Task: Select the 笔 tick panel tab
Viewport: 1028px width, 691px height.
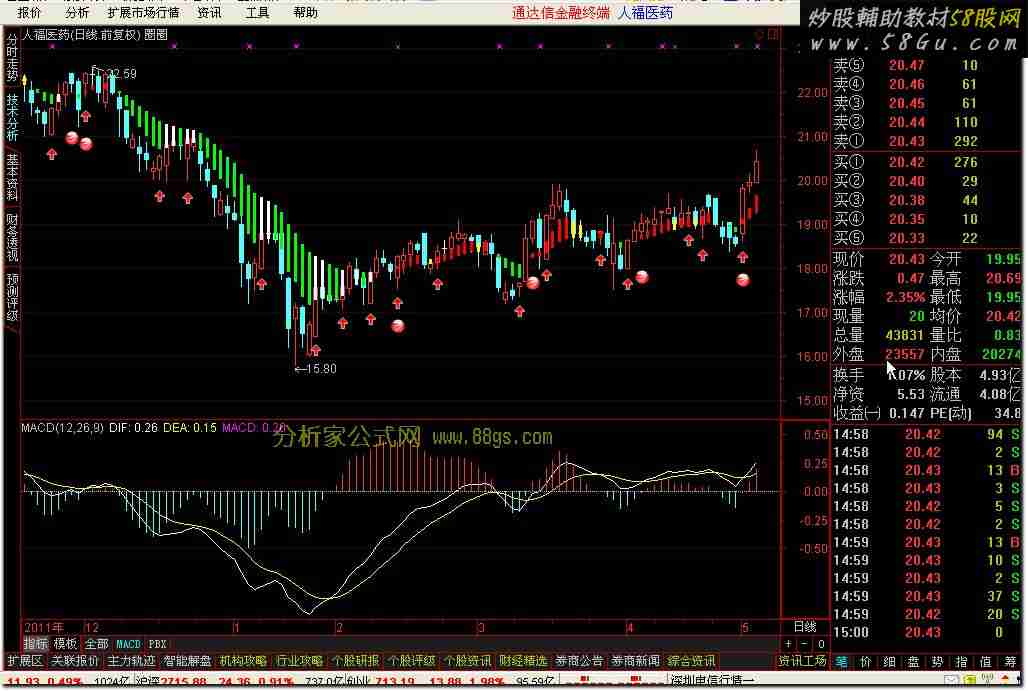Action: click(842, 661)
